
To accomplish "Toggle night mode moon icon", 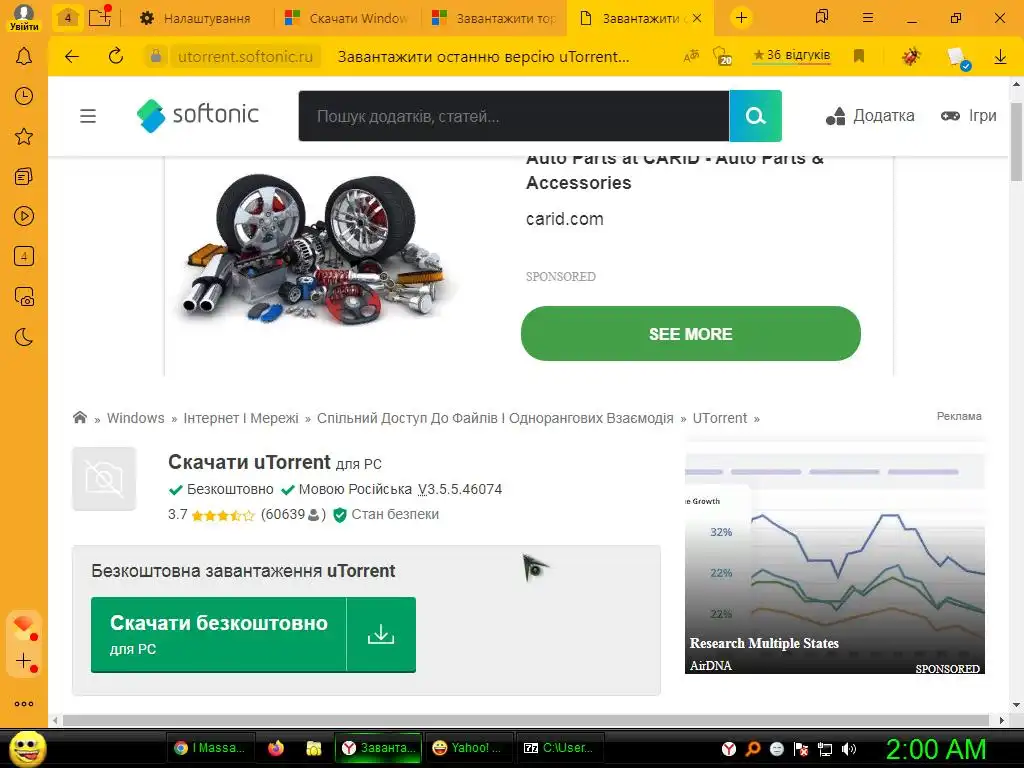I will coord(24,337).
